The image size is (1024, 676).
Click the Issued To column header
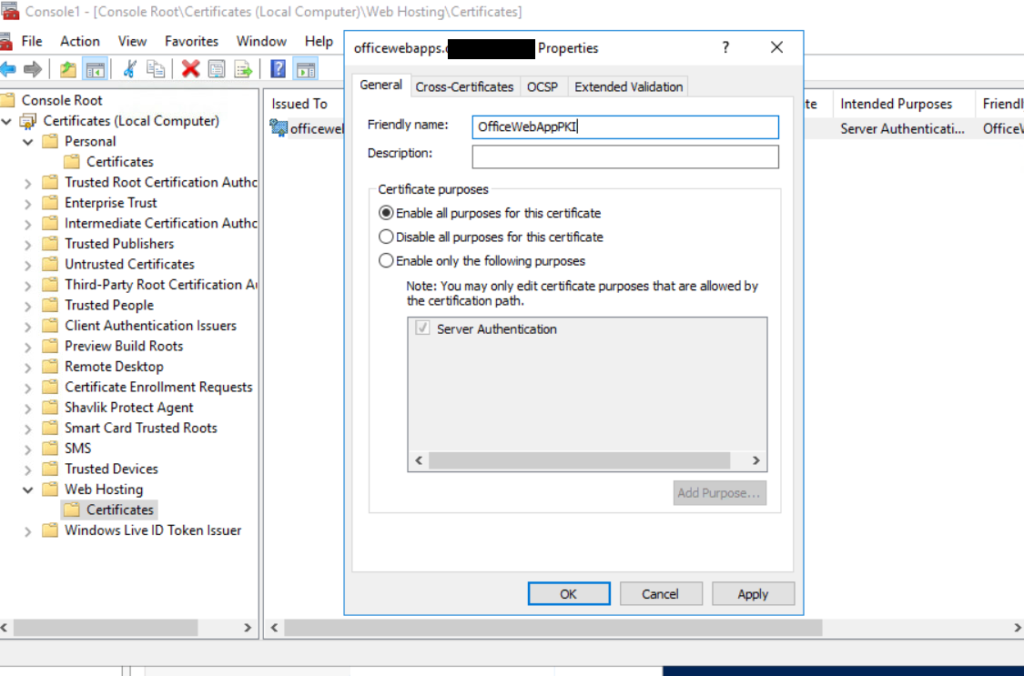tap(300, 104)
